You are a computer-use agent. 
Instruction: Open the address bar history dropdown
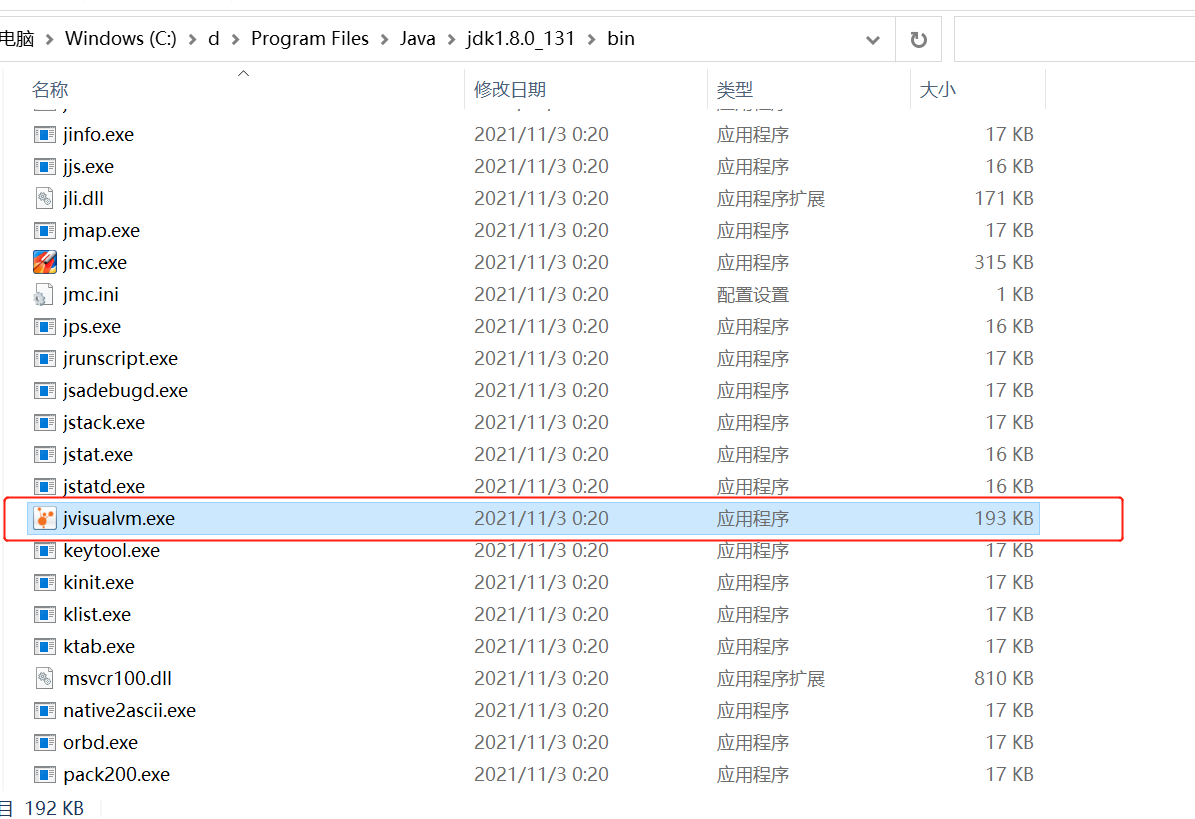pos(873,40)
